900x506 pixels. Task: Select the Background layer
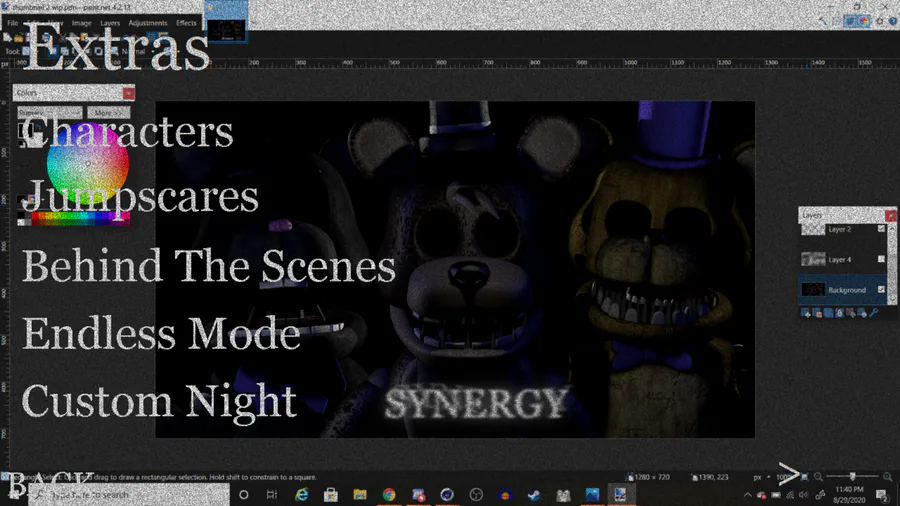[x=843, y=290]
